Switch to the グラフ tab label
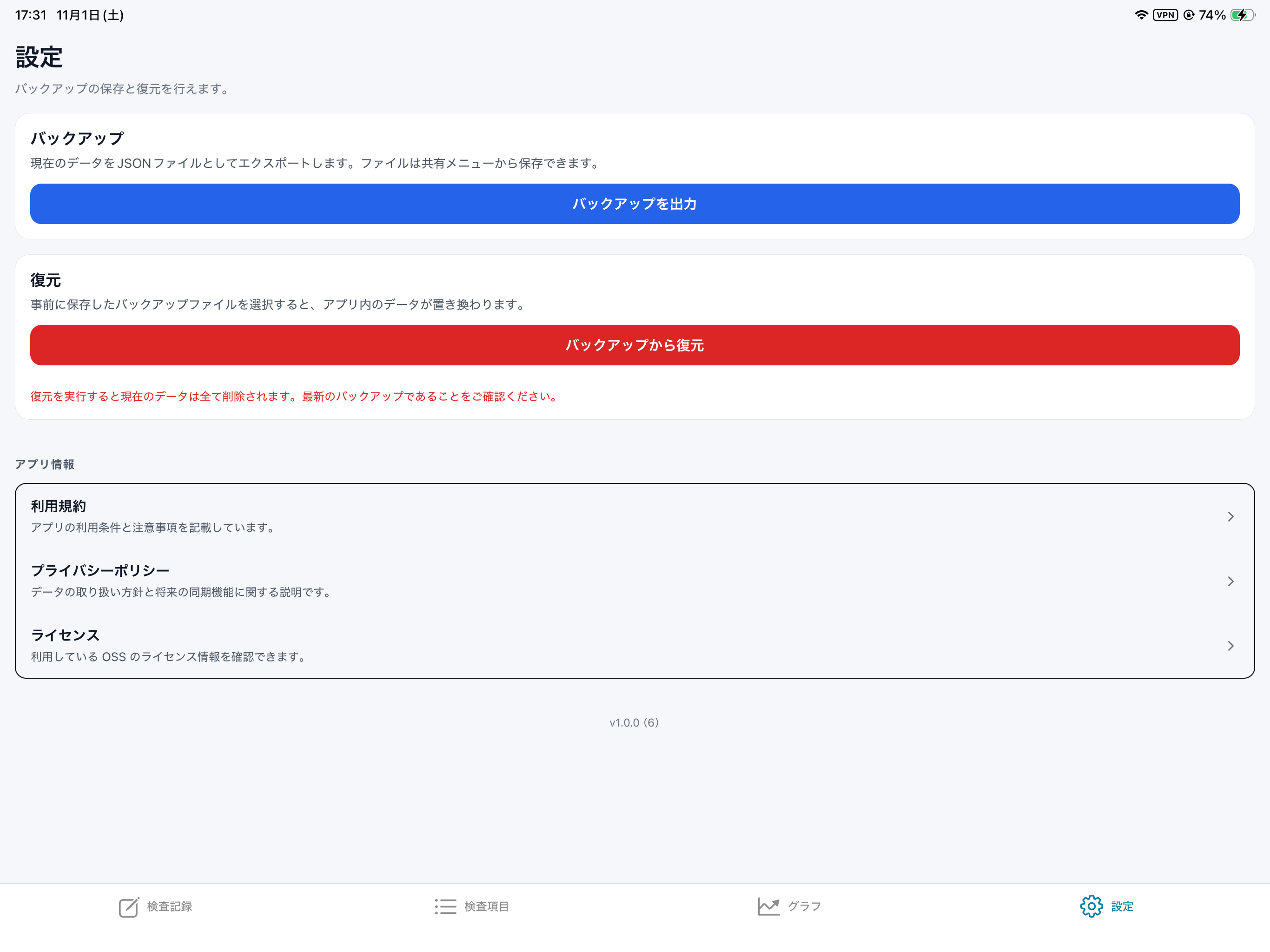The width and height of the screenshot is (1270, 952). point(804,906)
